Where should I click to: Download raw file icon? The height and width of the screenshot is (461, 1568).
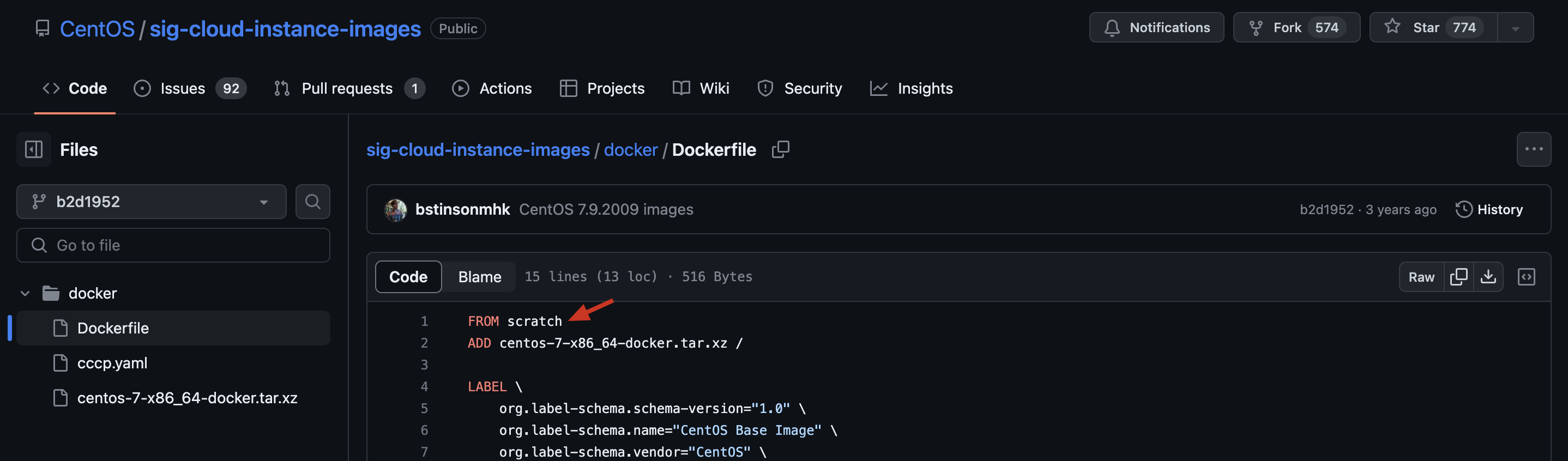[1488, 277]
